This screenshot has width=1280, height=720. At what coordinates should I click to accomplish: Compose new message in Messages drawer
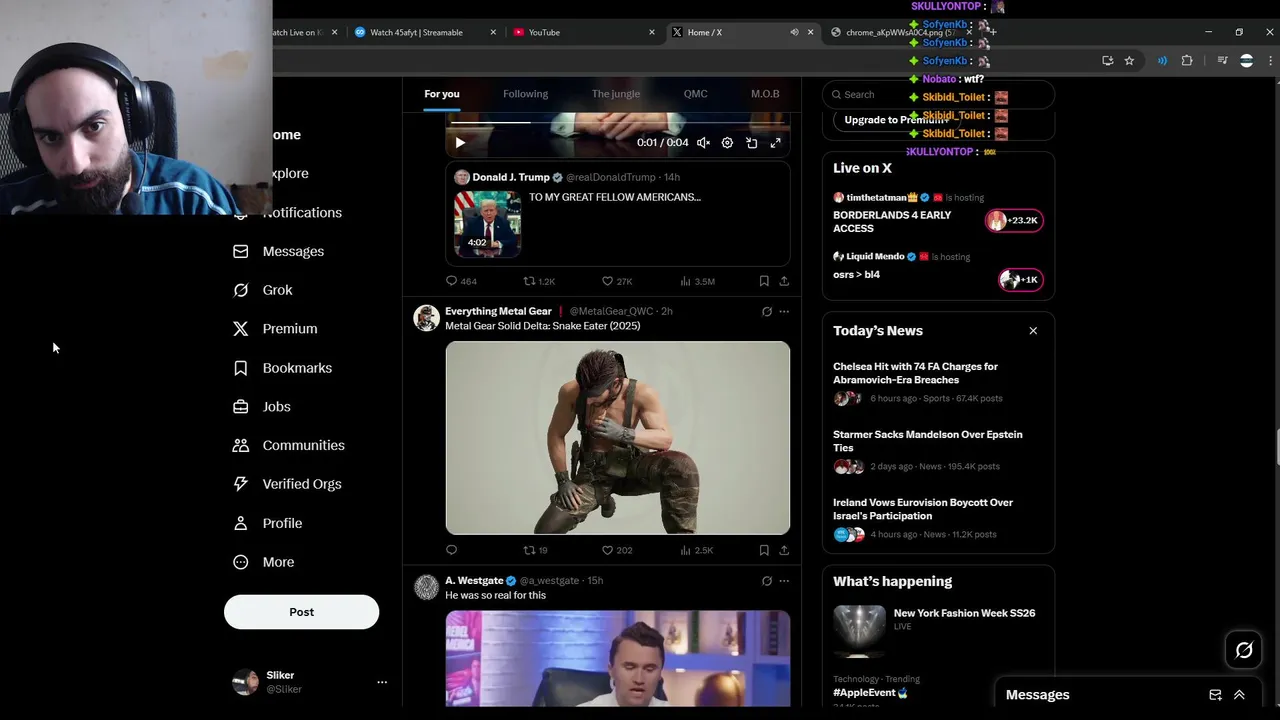[1215, 695]
